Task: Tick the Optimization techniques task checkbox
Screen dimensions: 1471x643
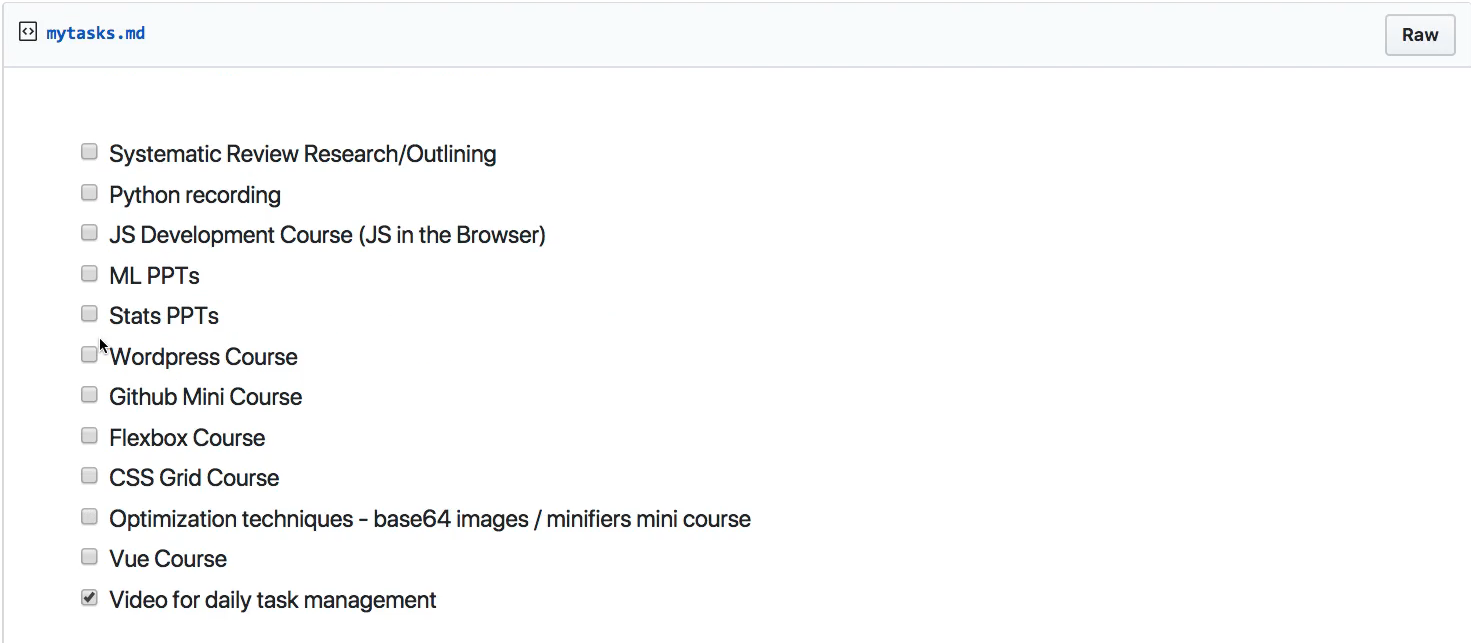Action: [89, 516]
